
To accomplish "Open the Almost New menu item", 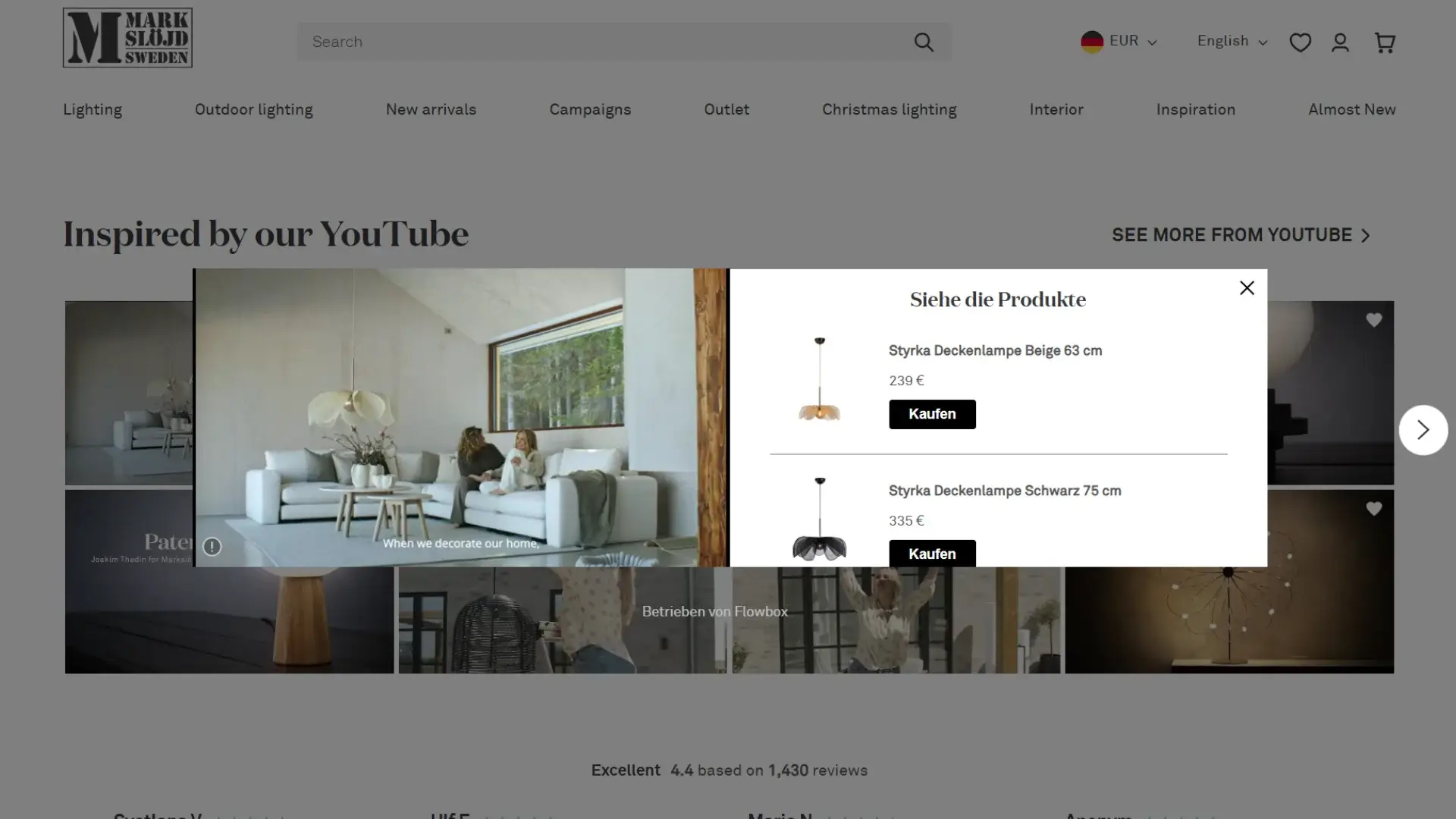I will [x=1351, y=110].
